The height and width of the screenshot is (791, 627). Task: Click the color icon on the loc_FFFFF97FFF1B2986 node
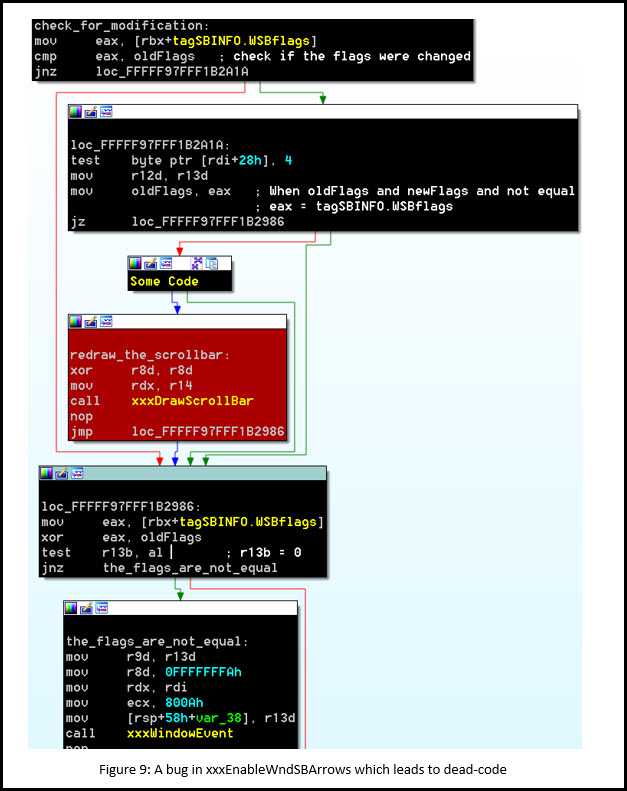pos(47,473)
